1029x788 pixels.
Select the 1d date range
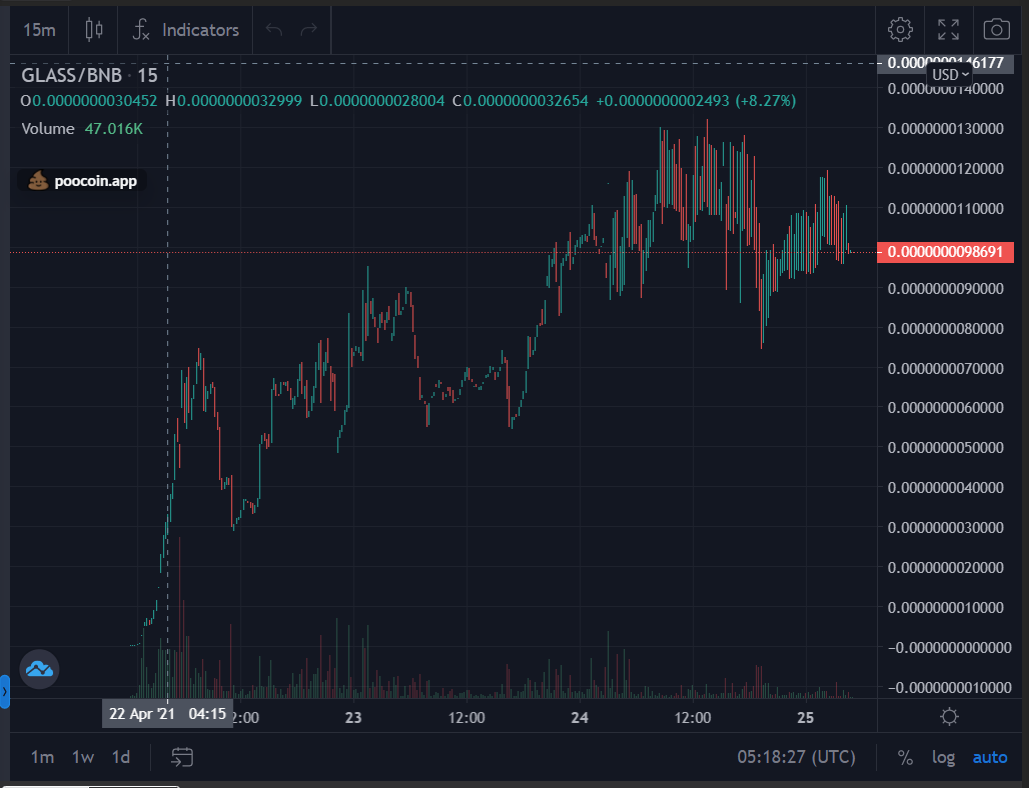121,757
